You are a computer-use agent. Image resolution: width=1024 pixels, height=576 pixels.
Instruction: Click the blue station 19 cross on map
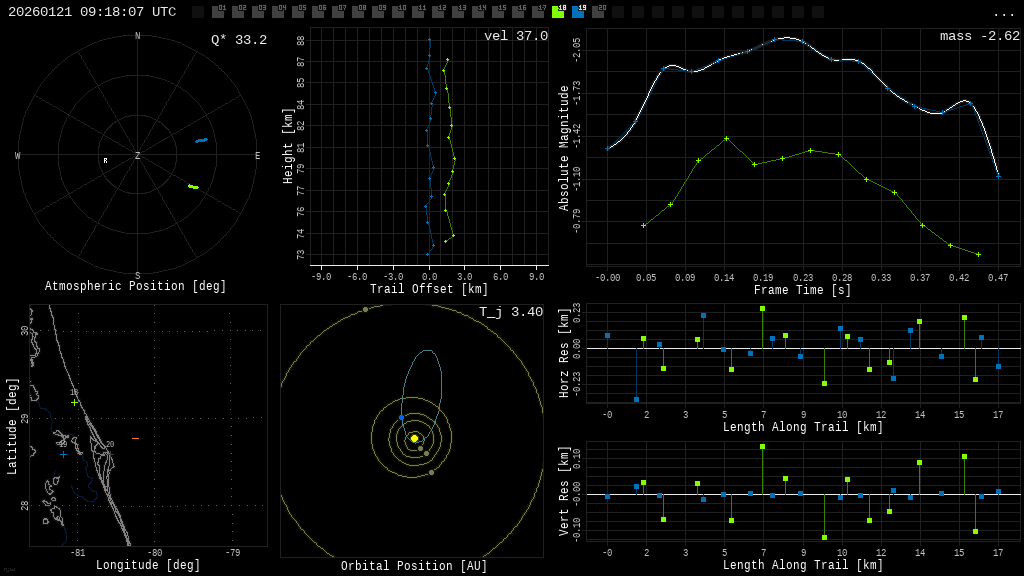pyautogui.click(x=63, y=454)
